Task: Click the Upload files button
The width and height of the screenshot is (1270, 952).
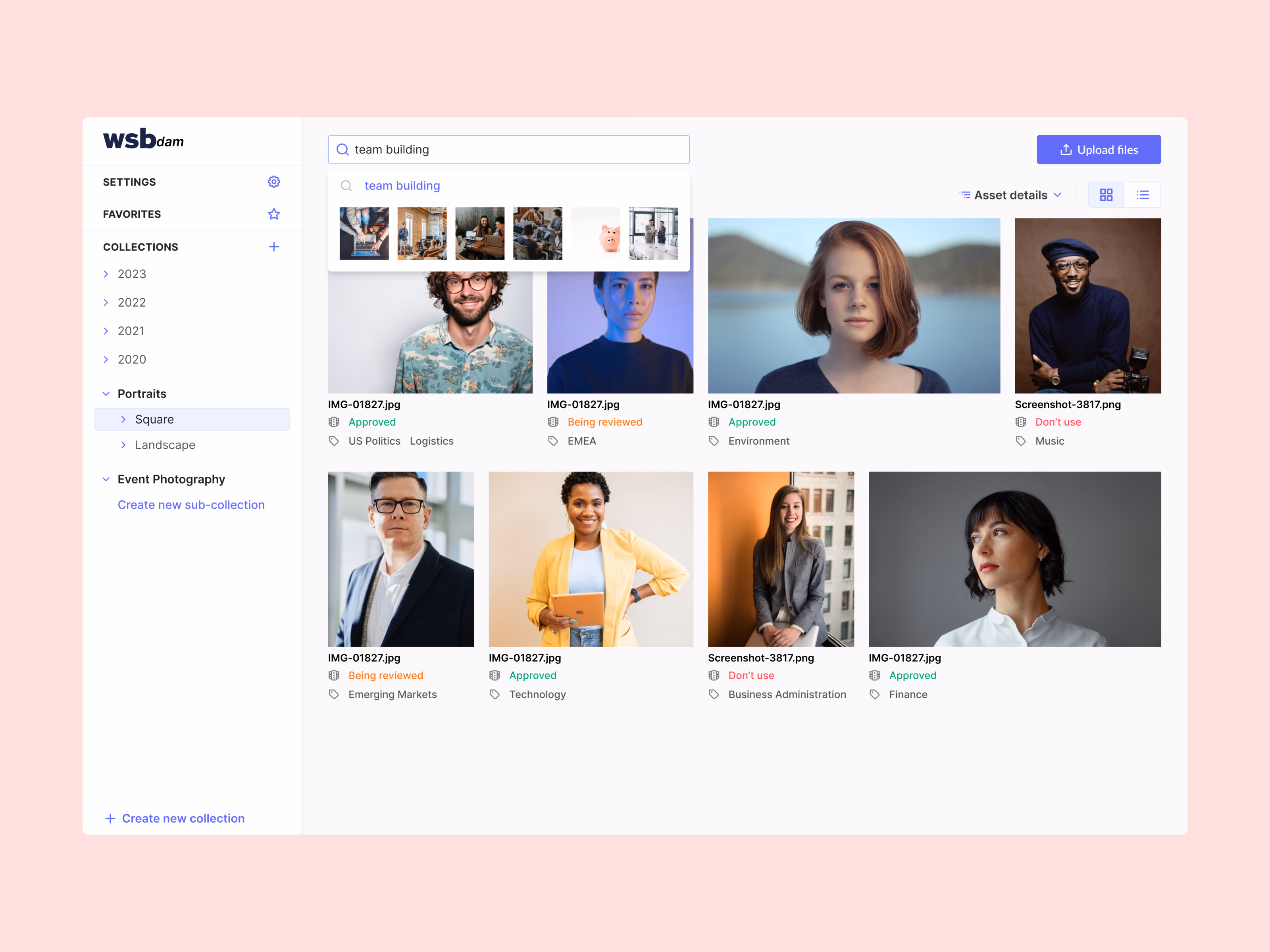Action: click(x=1098, y=150)
